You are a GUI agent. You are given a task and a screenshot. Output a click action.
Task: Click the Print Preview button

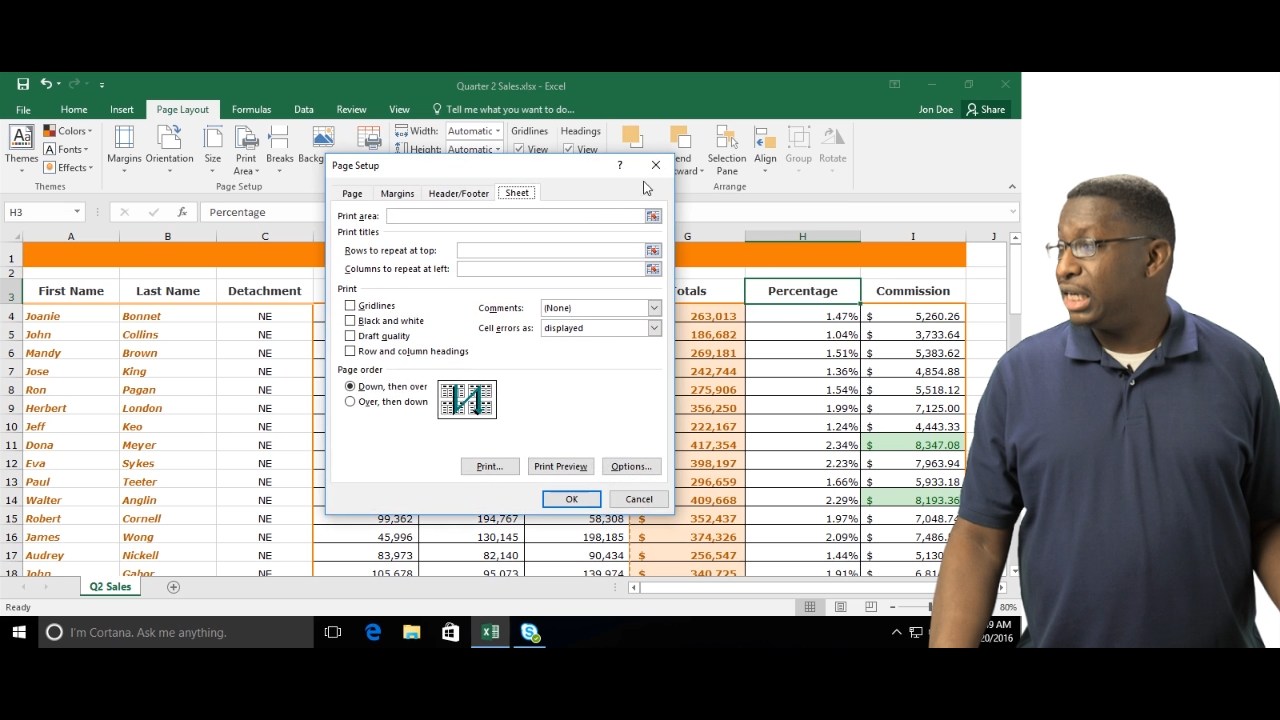[x=561, y=466]
